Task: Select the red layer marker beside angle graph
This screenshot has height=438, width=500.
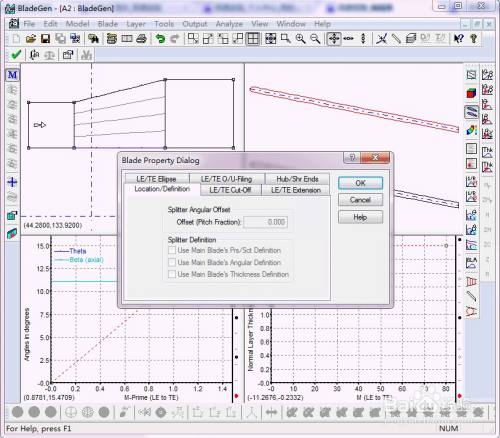Action: pyautogui.click(x=236, y=396)
